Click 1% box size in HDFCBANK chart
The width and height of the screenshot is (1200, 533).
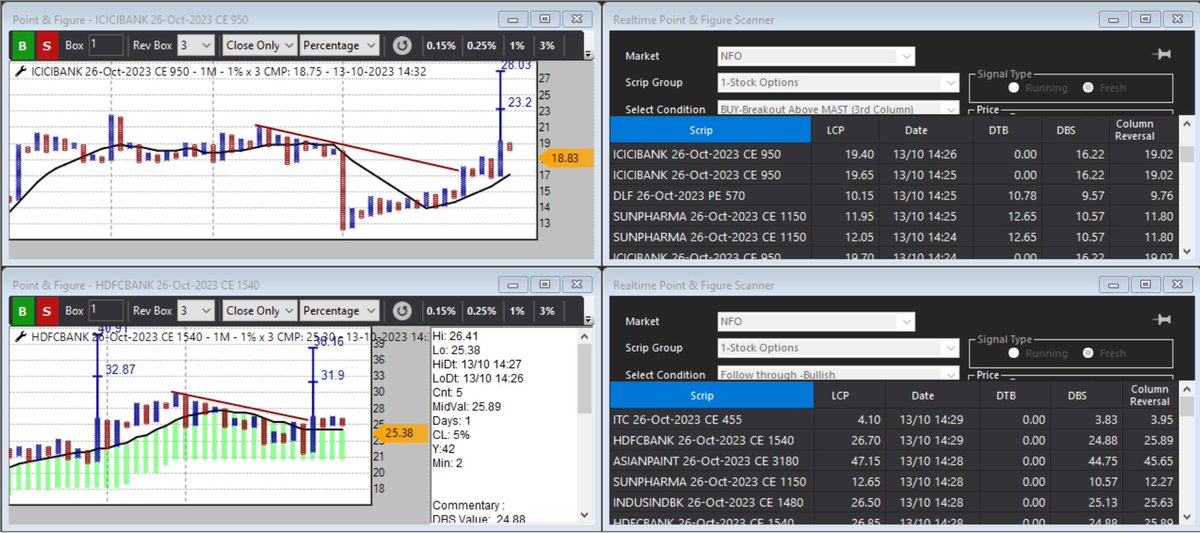tap(516, 311)
